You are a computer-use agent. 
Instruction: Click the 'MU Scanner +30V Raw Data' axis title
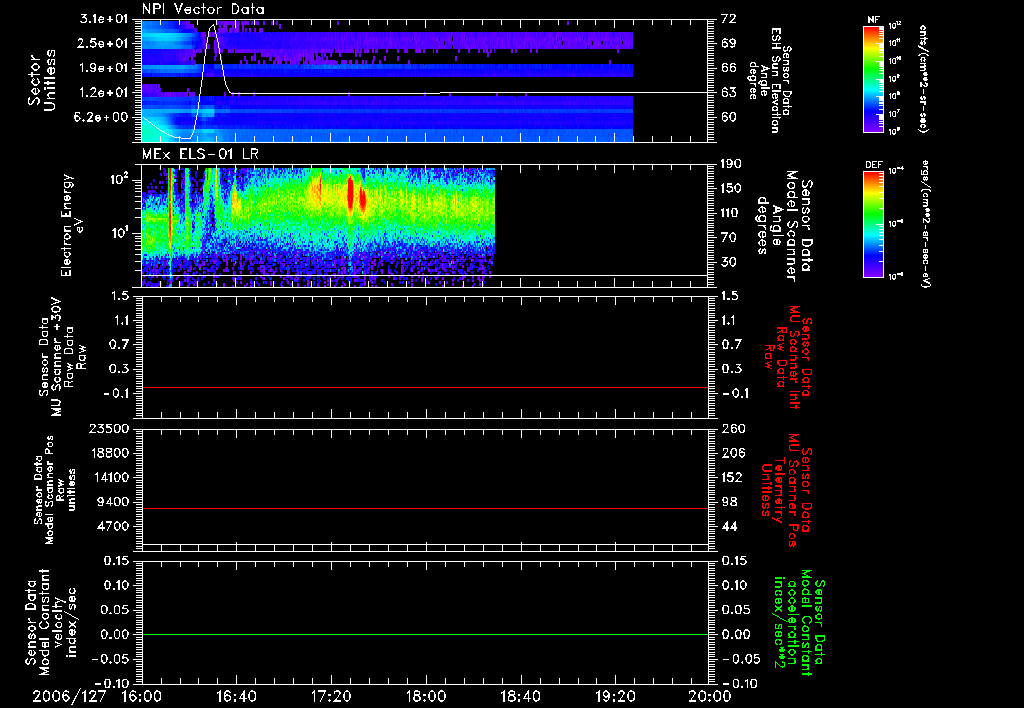click(x=62, y=357)
